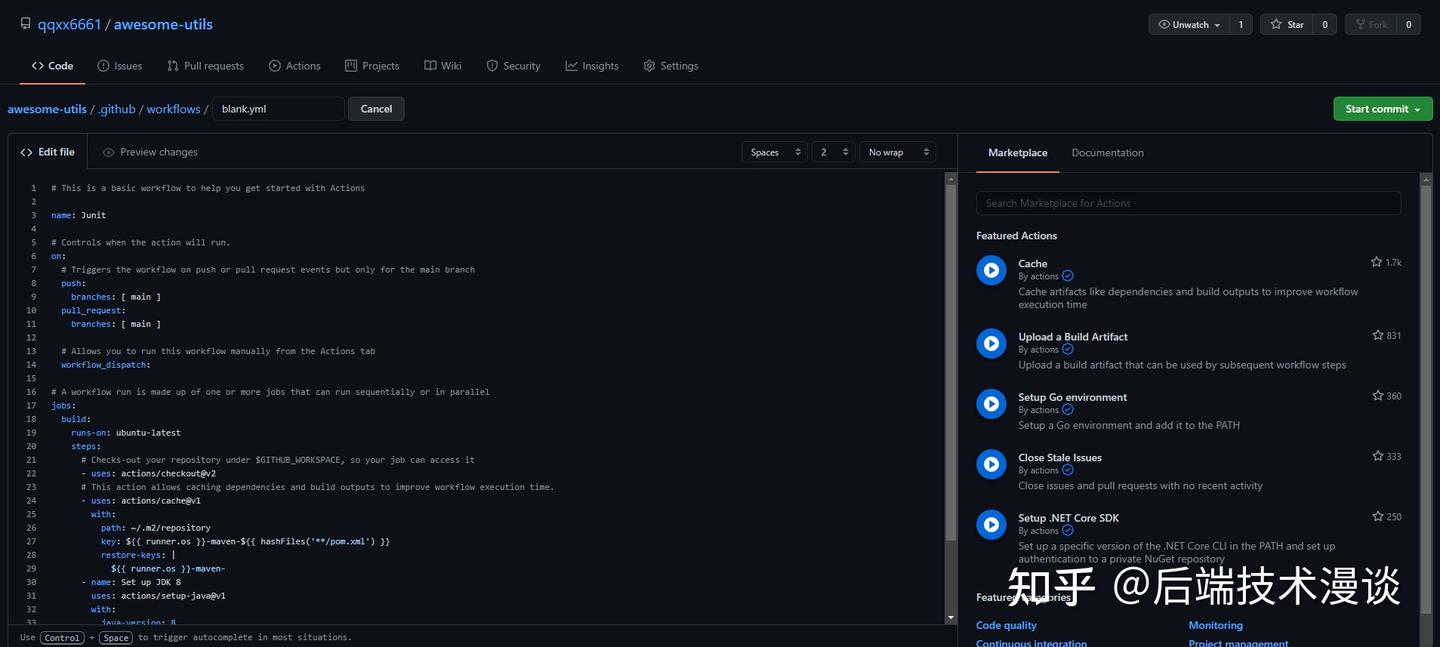The width and height of the screenshot is (1440, 647).
Task: Click verified badge under Setup Go environment
Action: click(1067, 410)
